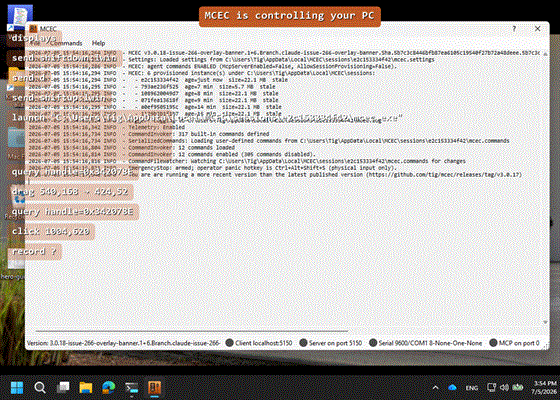
Task: Open the clock showing 3:54 PM
Action: (545, 388)
